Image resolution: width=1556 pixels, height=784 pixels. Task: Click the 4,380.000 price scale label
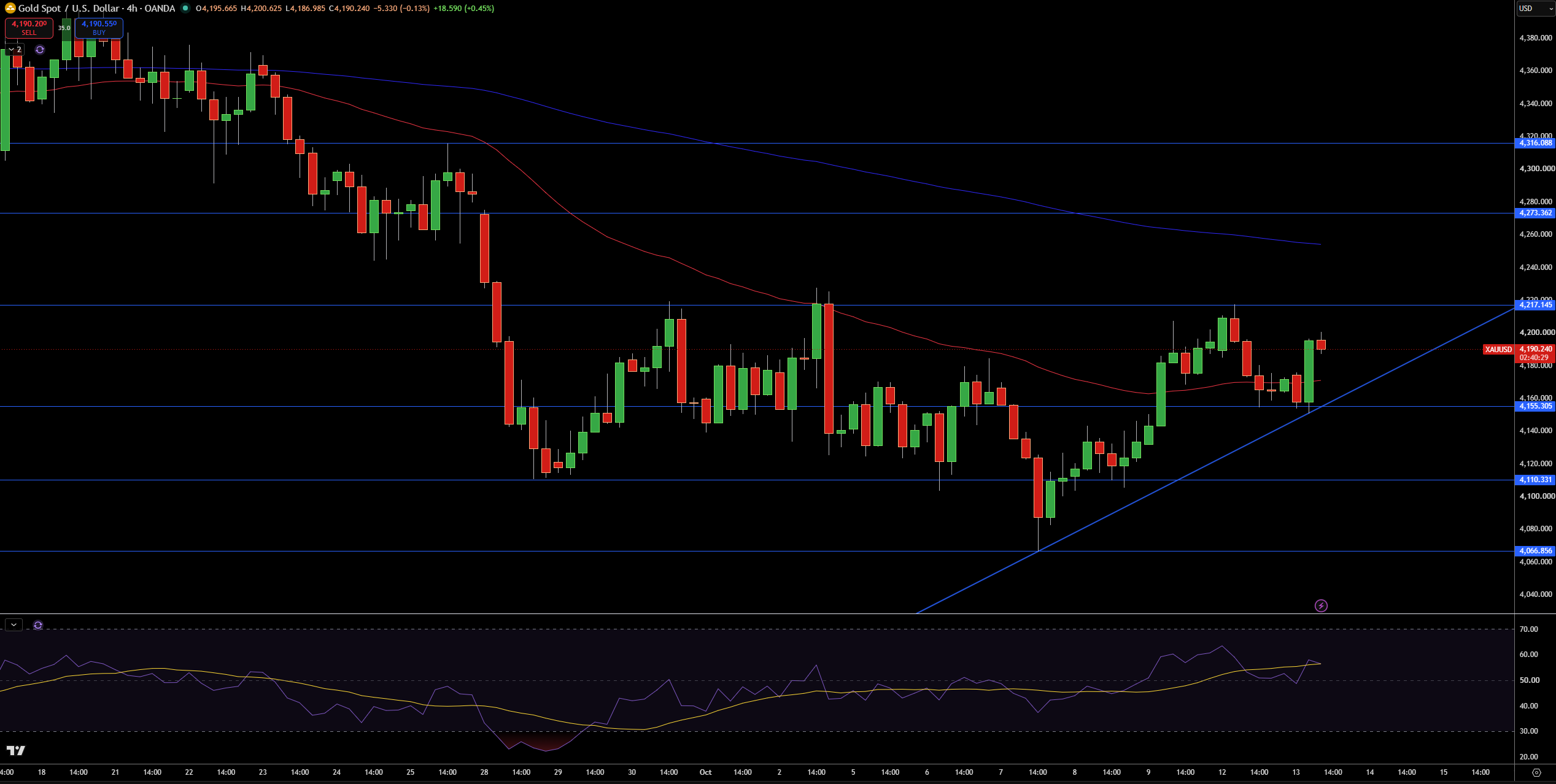pyautogui.click(x=1535, y=38)
